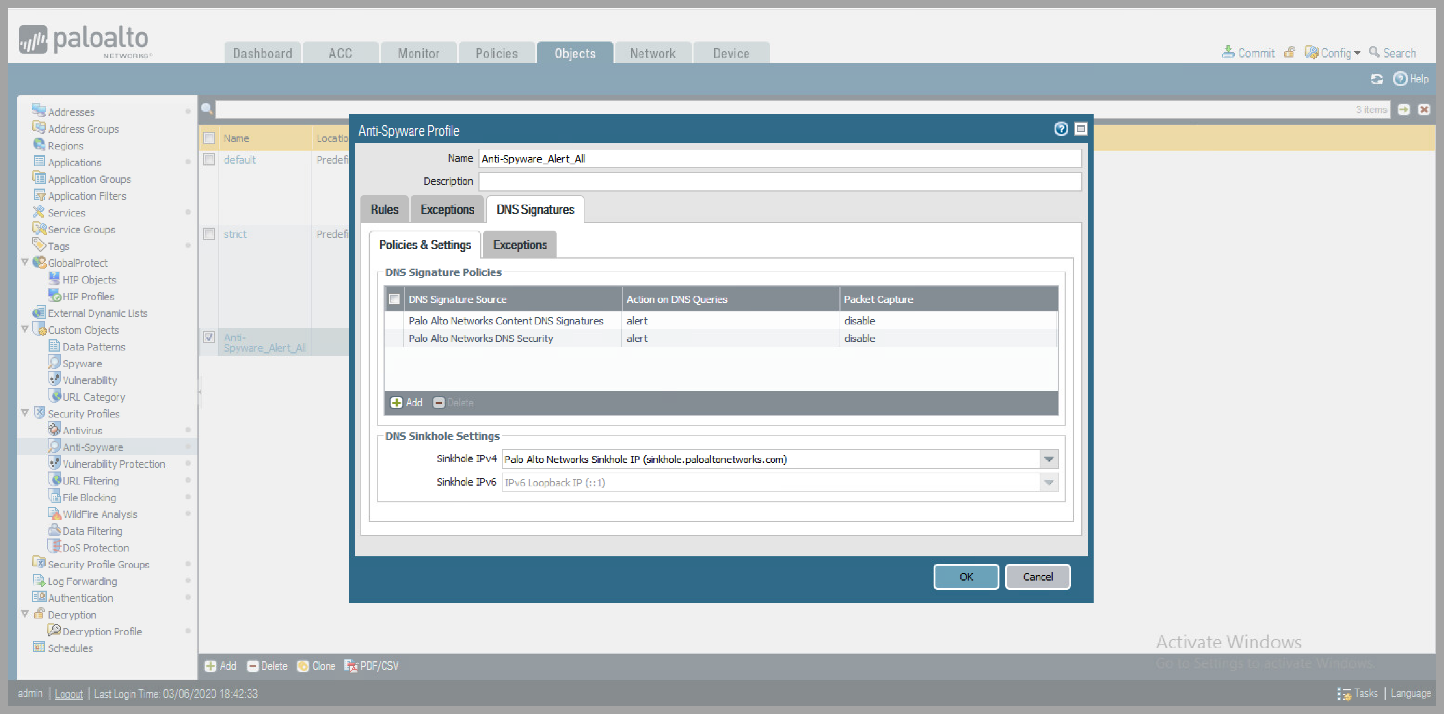Open the Exceptions sub-tab beside Policies & Settings

pos(520,245)
